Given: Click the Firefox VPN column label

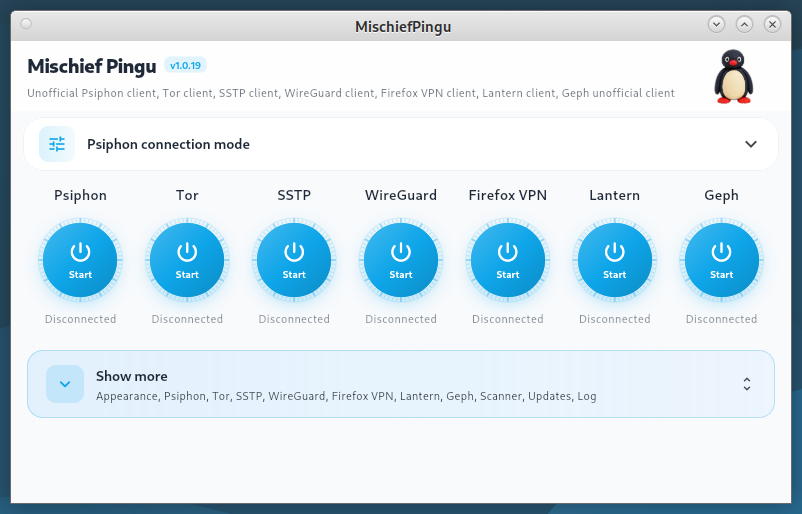Looking at the screenshot, I should (x=508, y=195).
